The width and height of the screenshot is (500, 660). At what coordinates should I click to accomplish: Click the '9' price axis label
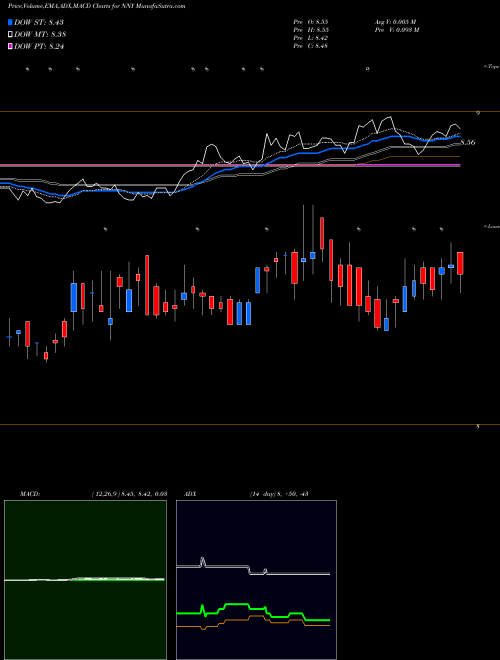(x=478, y=113)
